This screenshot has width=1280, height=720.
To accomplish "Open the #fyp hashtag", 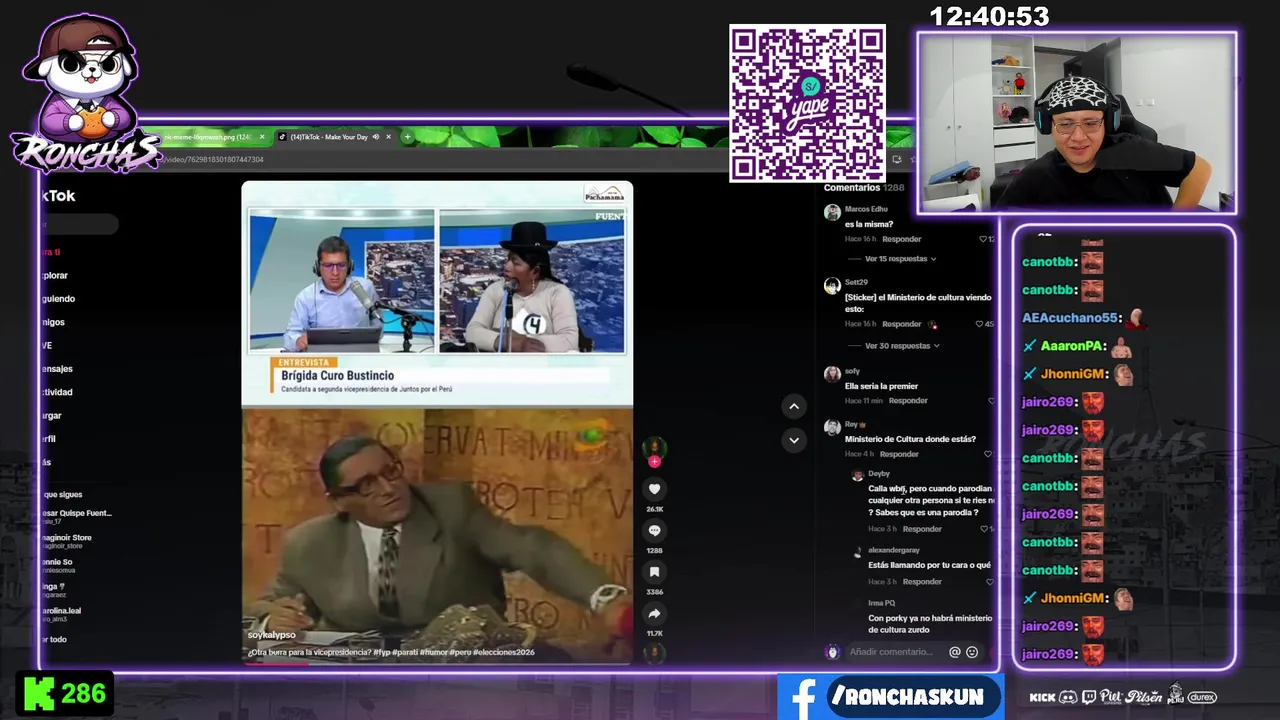I will pyautogui.click(x=382, y=652).
